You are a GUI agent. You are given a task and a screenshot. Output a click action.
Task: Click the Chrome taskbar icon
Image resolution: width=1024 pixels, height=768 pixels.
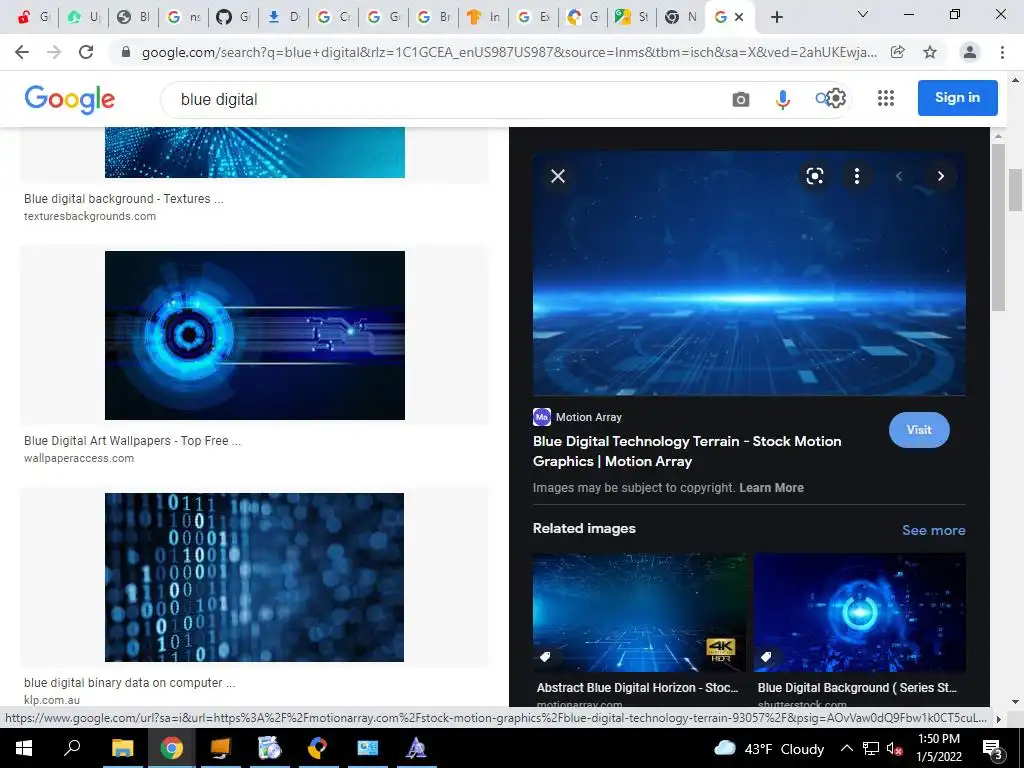(172, 748)
